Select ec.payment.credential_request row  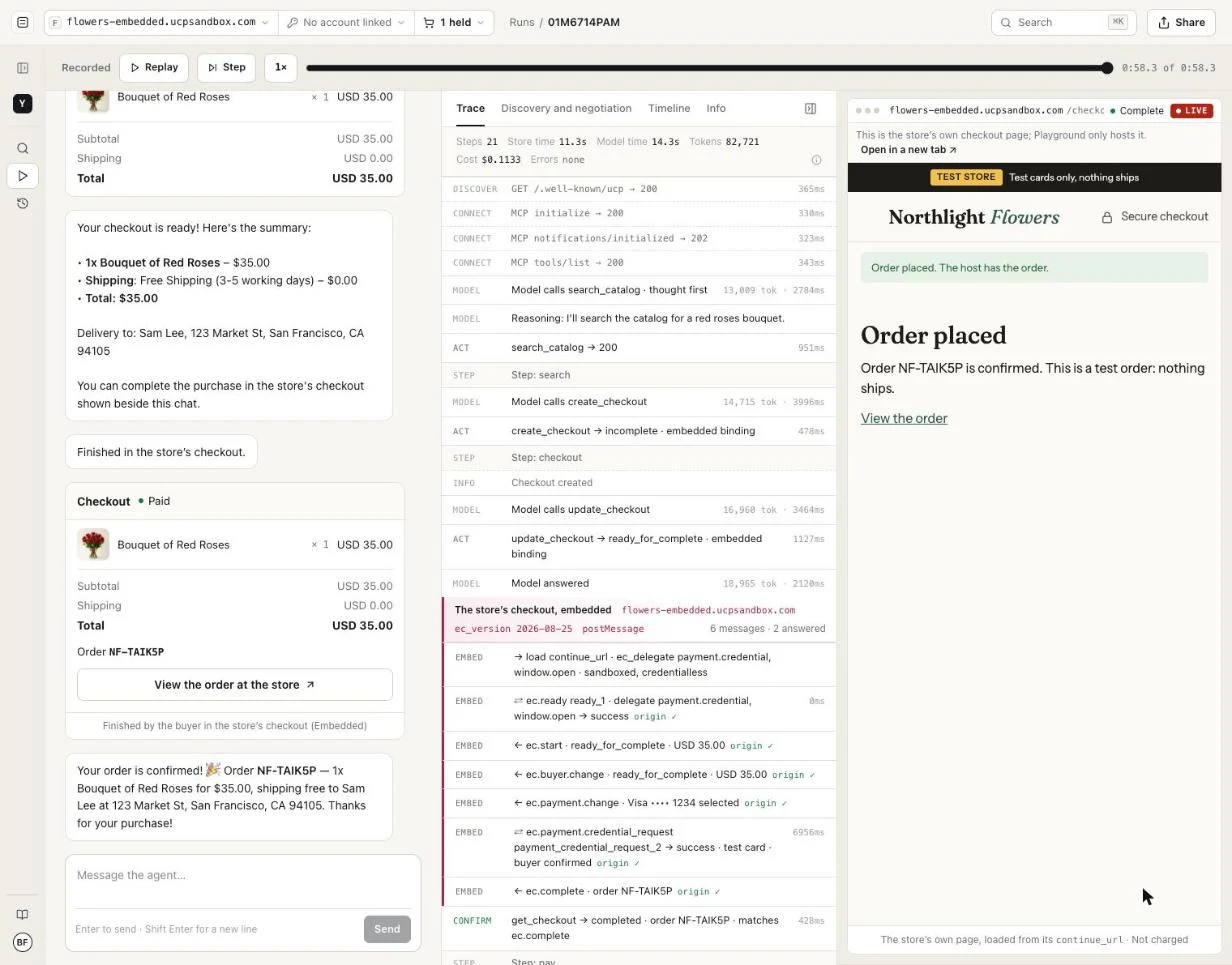[x=639, y=847]
